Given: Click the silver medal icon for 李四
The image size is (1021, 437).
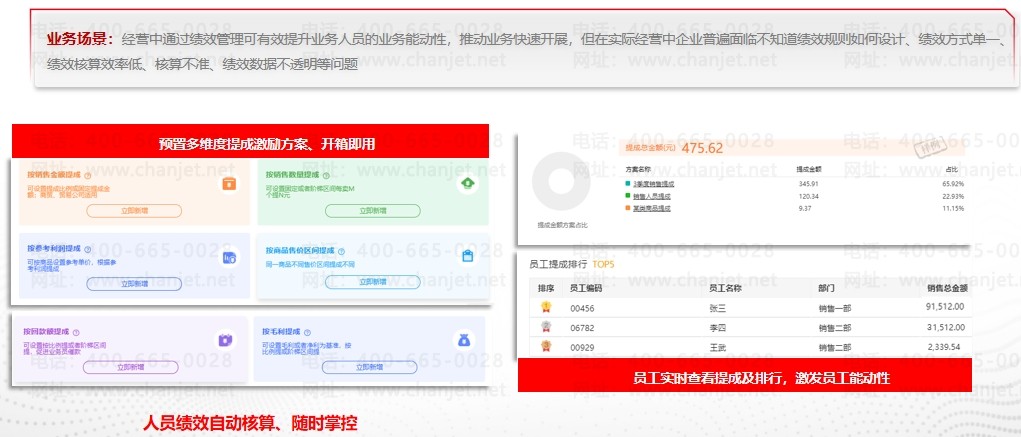Looking at the screenshot, I should (x=546, y=327).
